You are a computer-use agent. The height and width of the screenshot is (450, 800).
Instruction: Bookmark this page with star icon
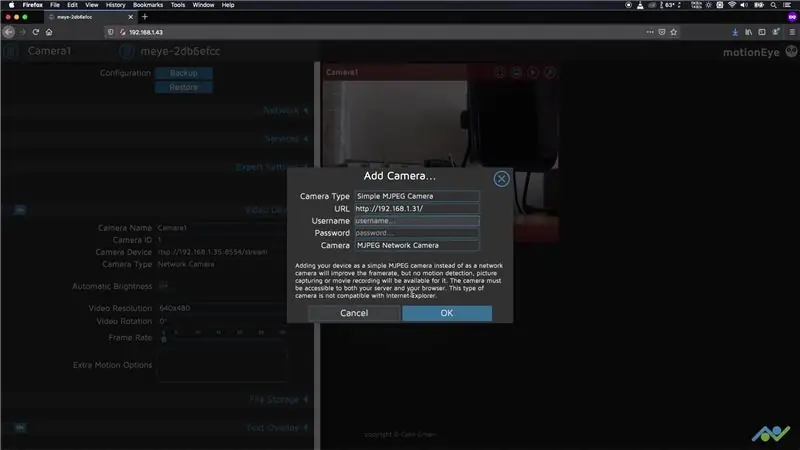pos(674,32)
